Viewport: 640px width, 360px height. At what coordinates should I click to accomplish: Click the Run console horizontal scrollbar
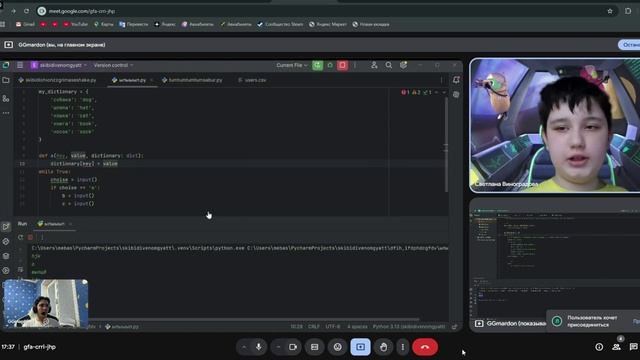coord(253,319)
